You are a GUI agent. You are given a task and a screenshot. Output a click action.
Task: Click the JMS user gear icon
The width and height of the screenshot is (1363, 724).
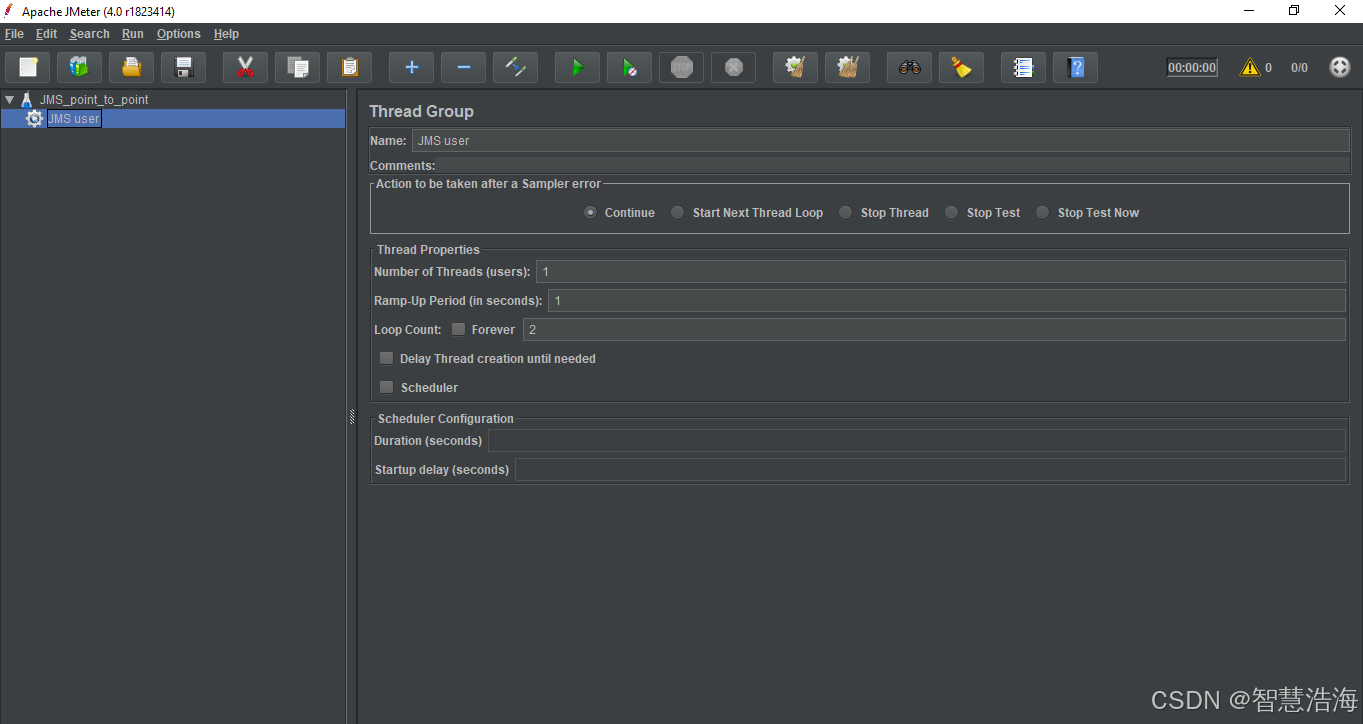click(x=35, y=118)
